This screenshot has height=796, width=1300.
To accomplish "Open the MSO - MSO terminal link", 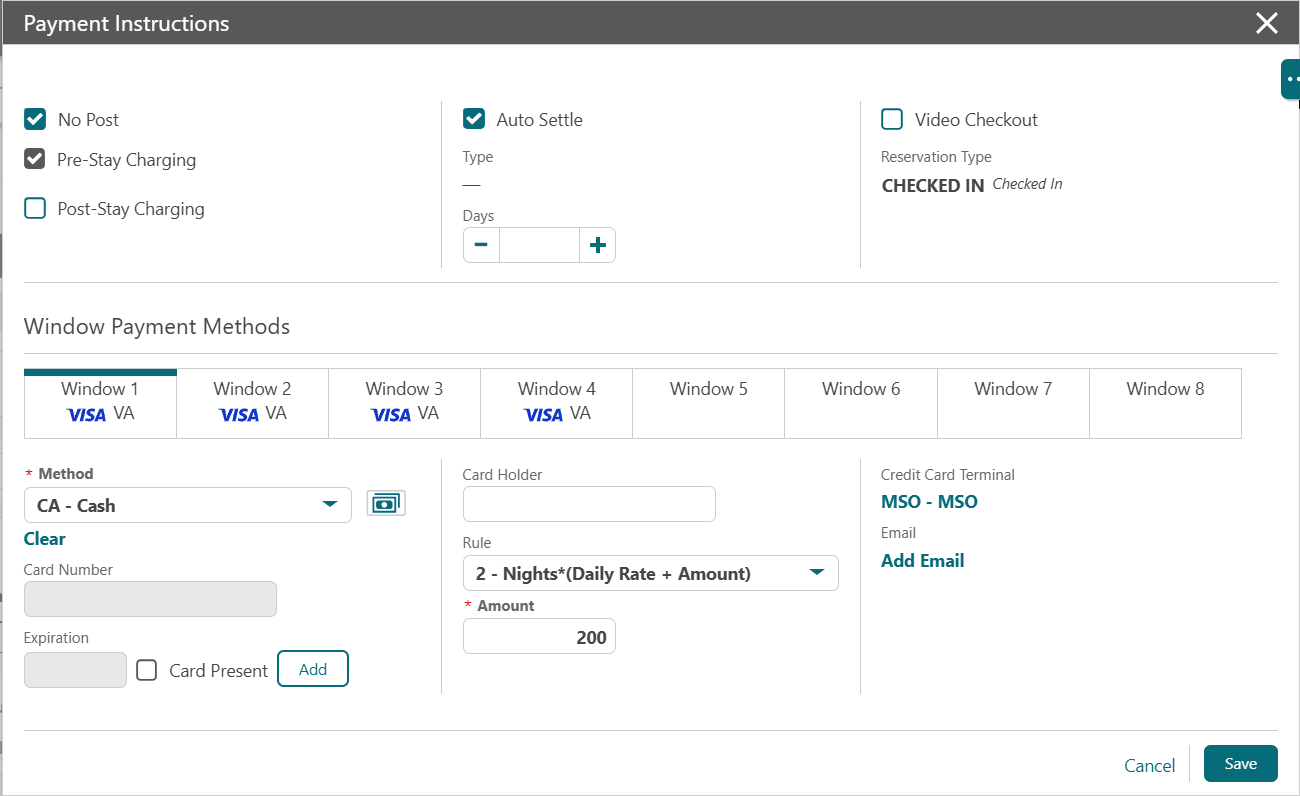I will (929, 501).
